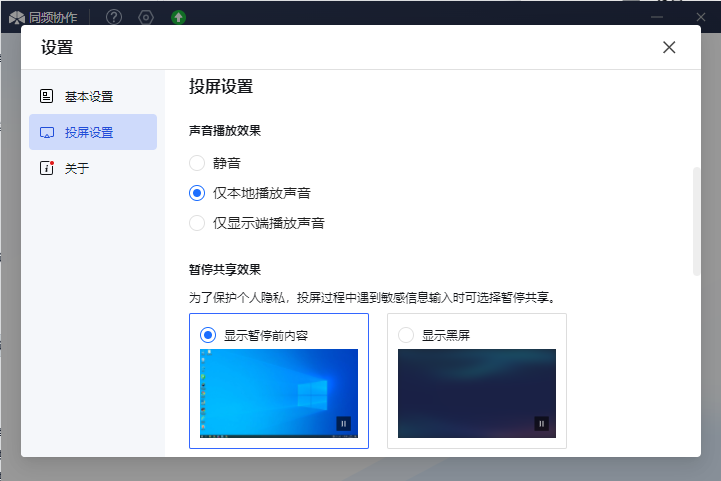Click the 声音播放效果 heading
Screen dimensions: 721x481
coord(225,131)
